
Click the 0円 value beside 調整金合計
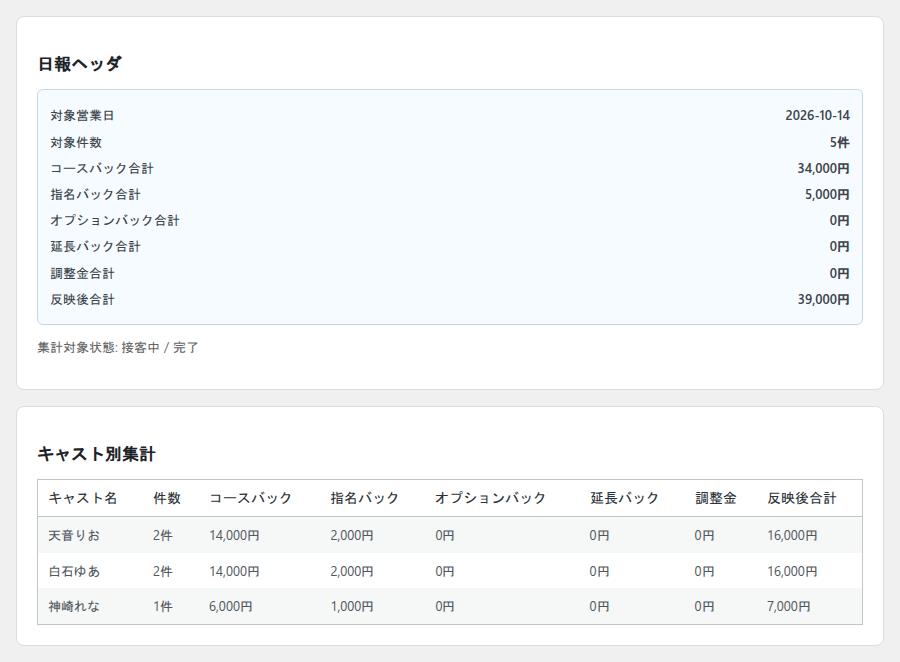point(840,273)
